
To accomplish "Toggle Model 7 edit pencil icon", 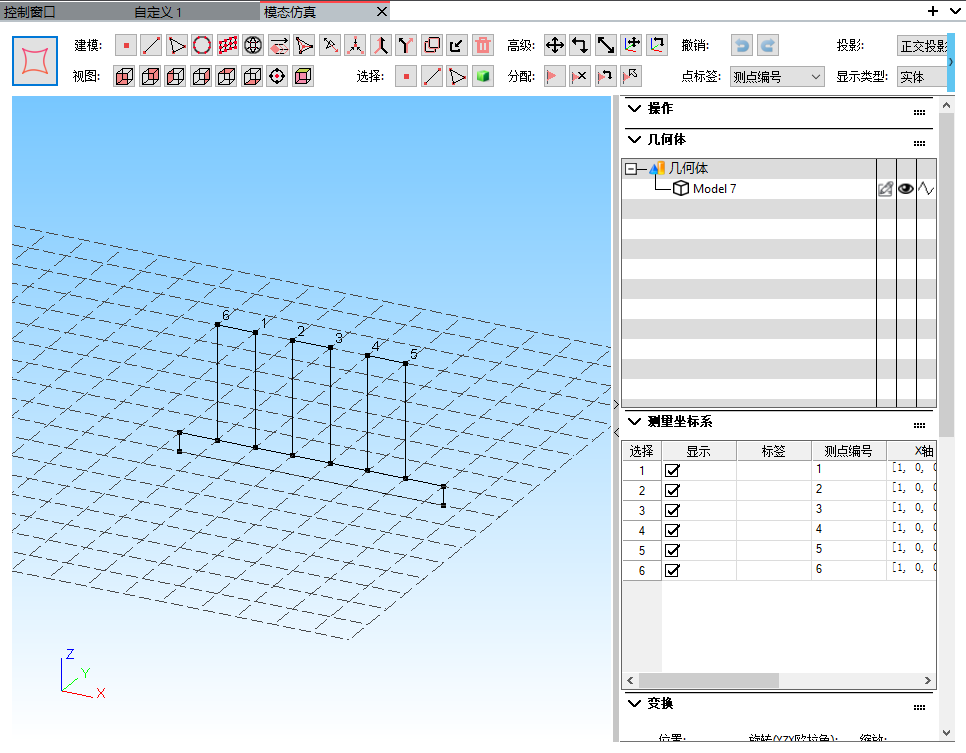I will [886, 189].
